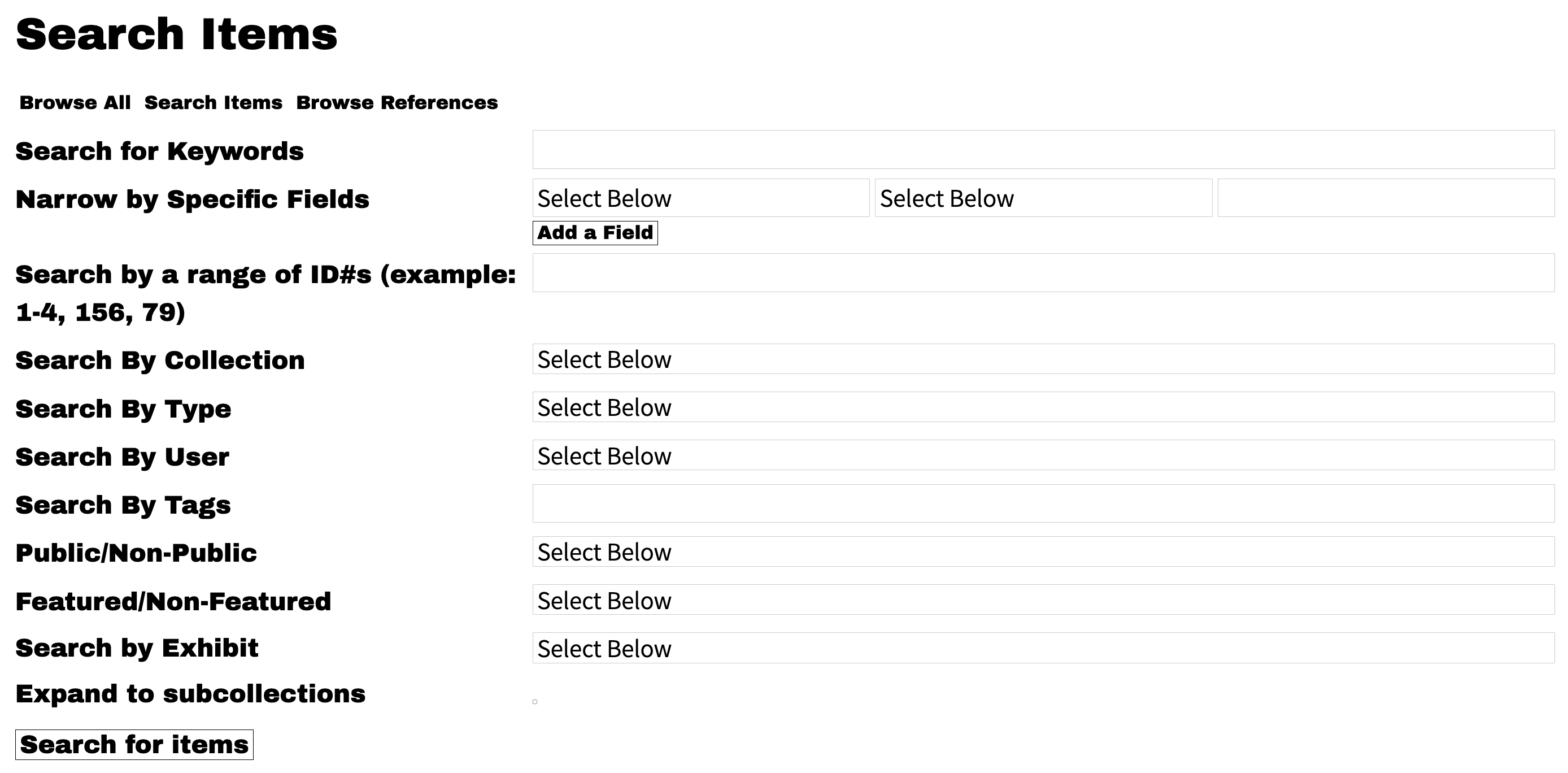Click the Search By Tags input field
This screenshot has width=1568, height=773.
click(x=1043, y=504)
